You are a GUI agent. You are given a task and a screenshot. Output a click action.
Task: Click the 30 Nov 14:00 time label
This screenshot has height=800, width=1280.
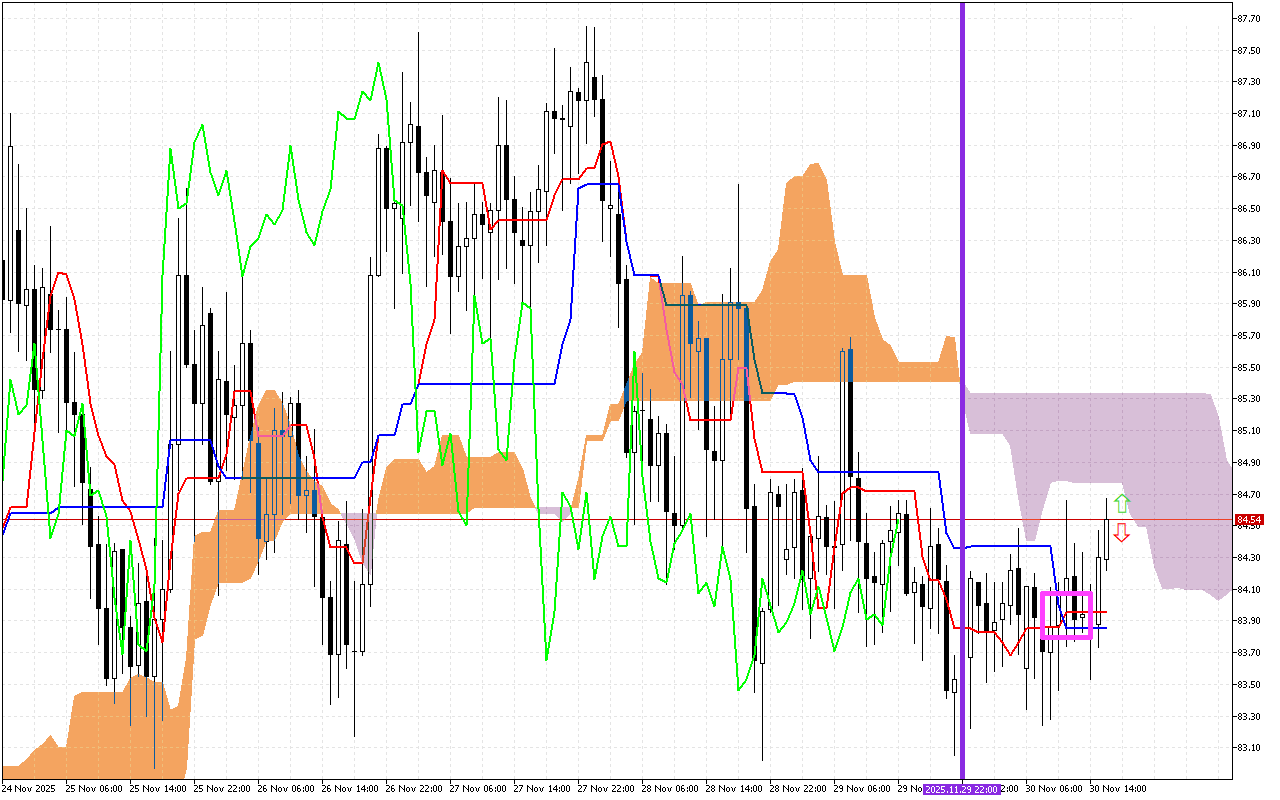[1117, 789]
